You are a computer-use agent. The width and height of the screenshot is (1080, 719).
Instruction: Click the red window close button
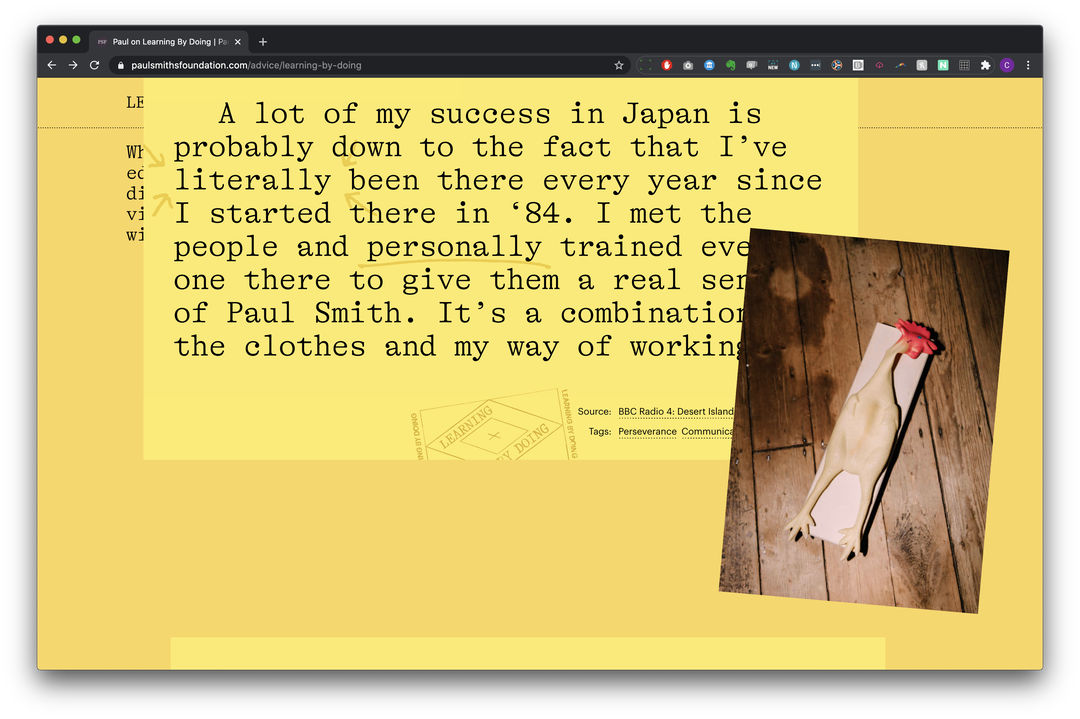[x=50, y=40]
